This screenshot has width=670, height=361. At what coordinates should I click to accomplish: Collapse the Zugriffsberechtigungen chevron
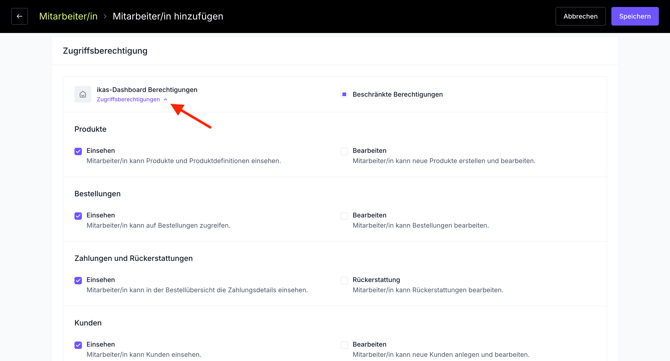pyautogui.click(x=165, y=100)
